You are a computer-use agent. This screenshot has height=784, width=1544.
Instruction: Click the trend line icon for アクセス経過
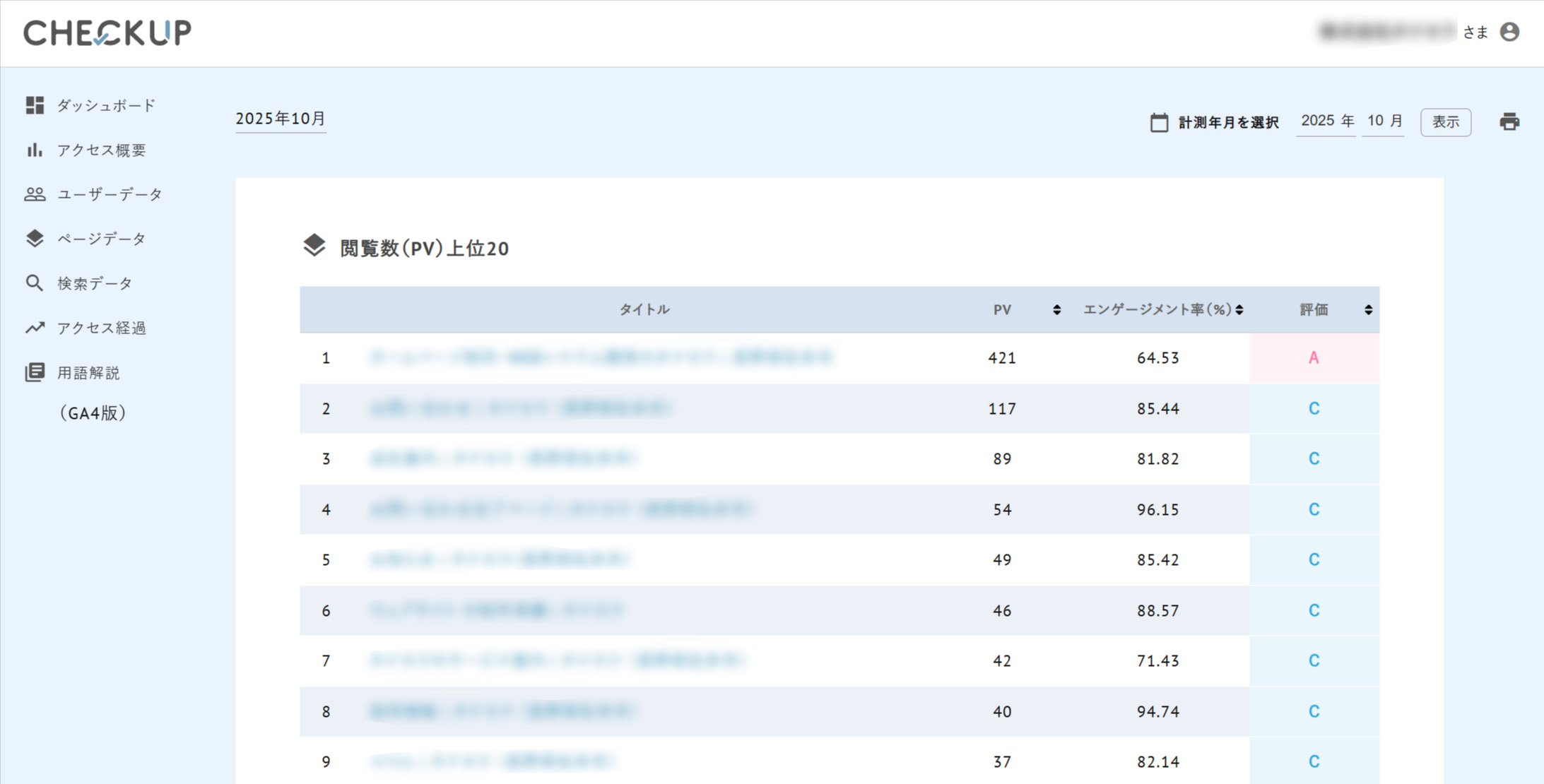coord(35,328)
